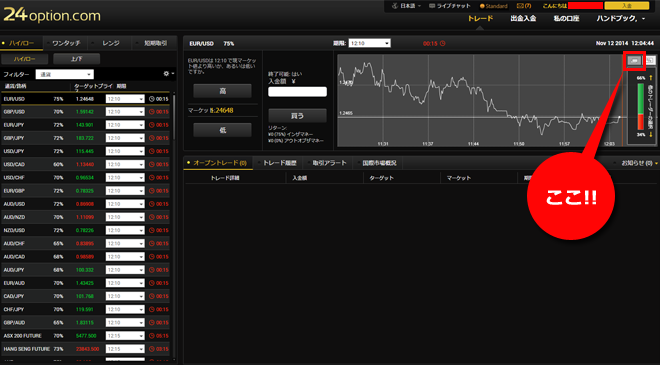660x365 pixels.
Task: Expand the ハンドブック menu
Action: point(620,19)
